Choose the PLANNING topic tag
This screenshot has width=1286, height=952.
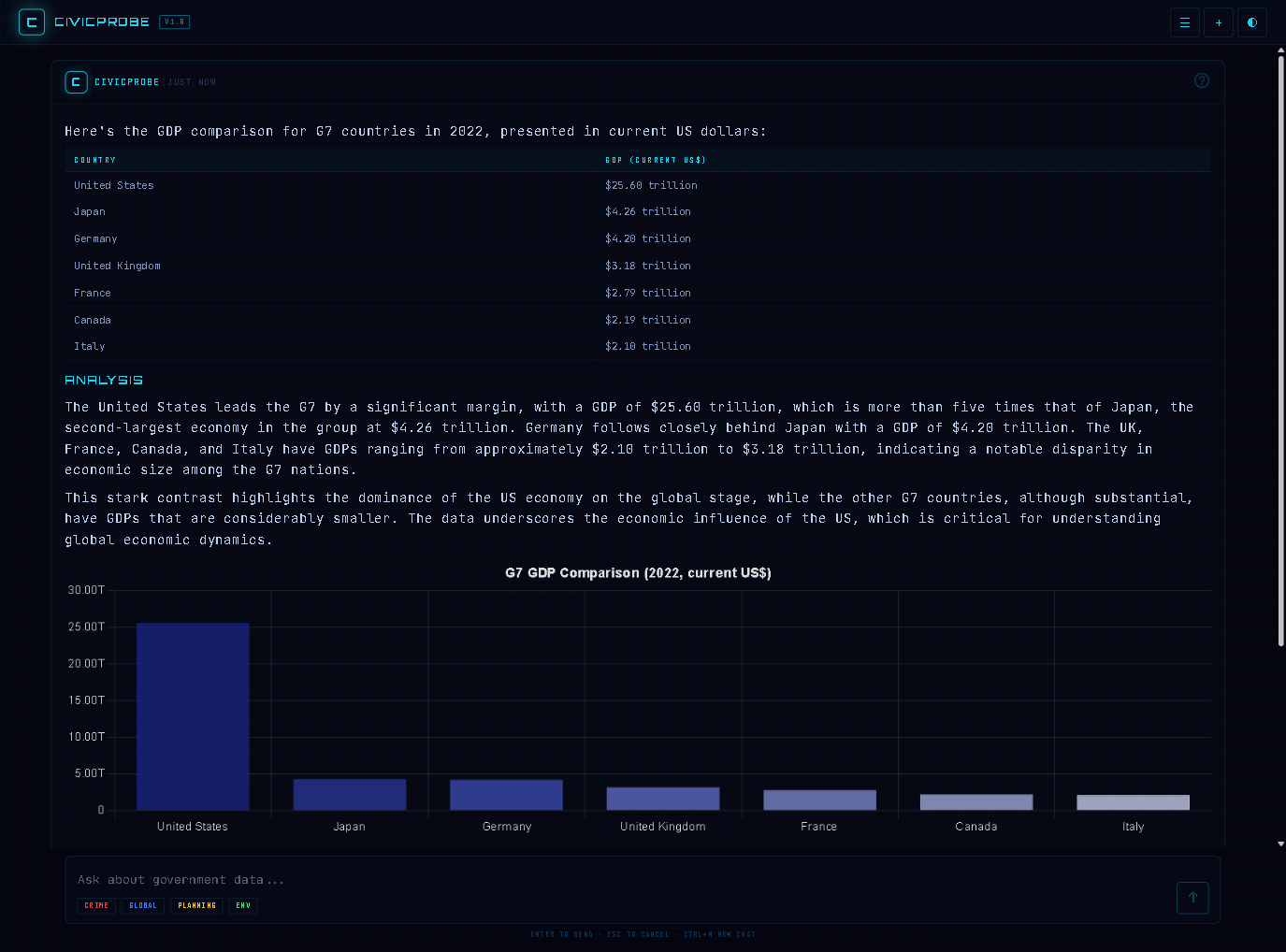(x=196, y=905)
